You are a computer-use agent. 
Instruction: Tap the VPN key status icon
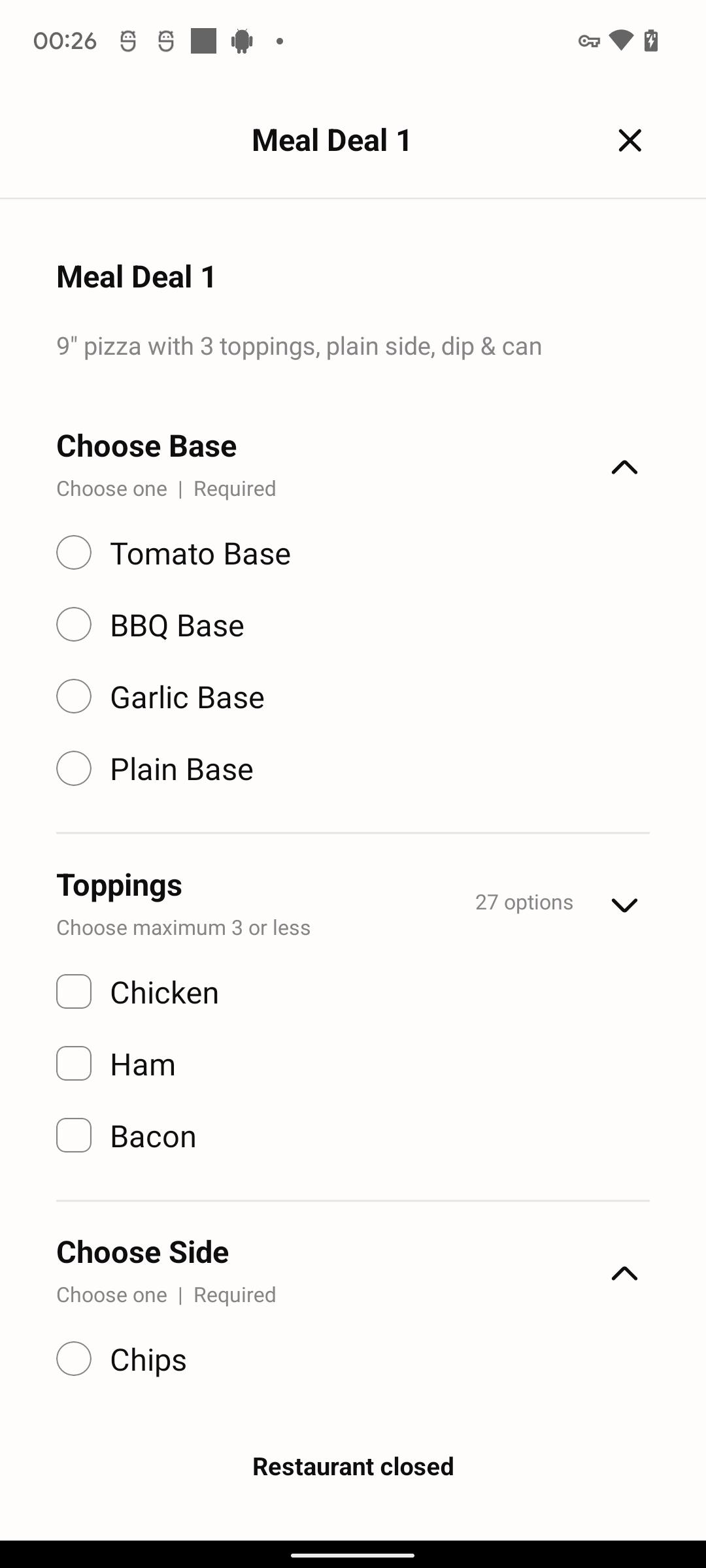[589, 41]
